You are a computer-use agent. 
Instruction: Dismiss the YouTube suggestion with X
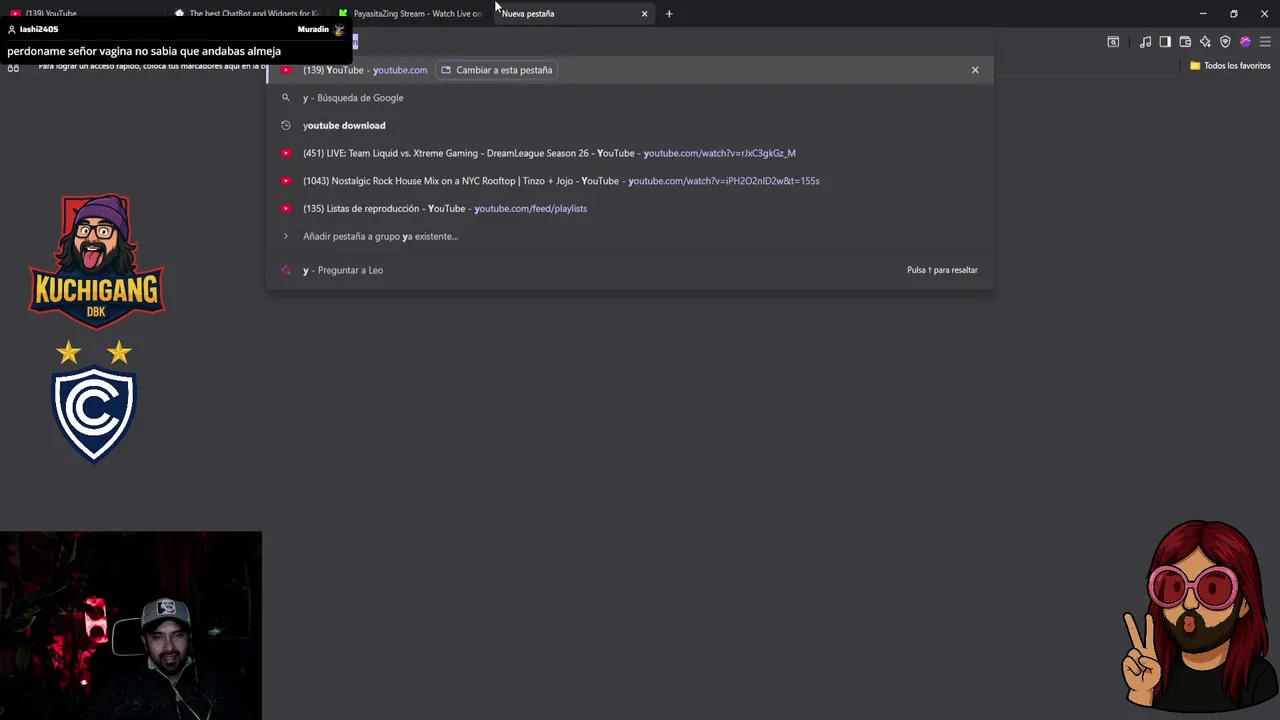click(975, 70)
